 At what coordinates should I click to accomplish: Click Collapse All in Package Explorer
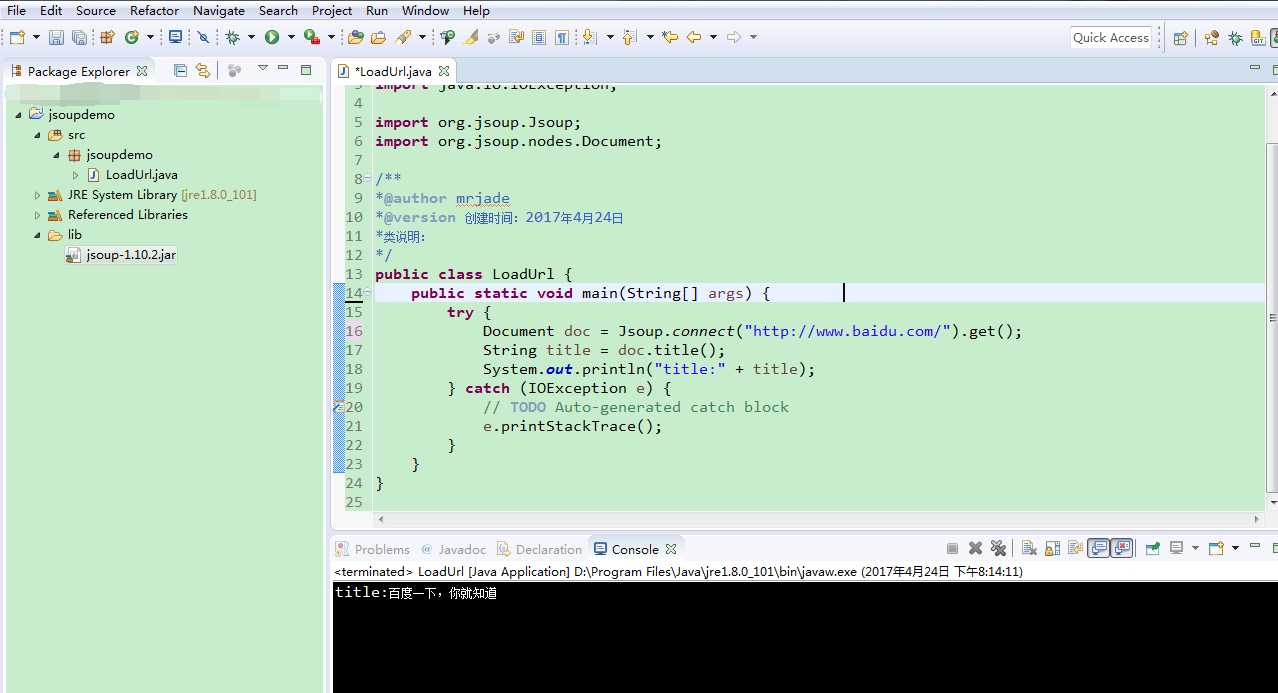(180, 70)
